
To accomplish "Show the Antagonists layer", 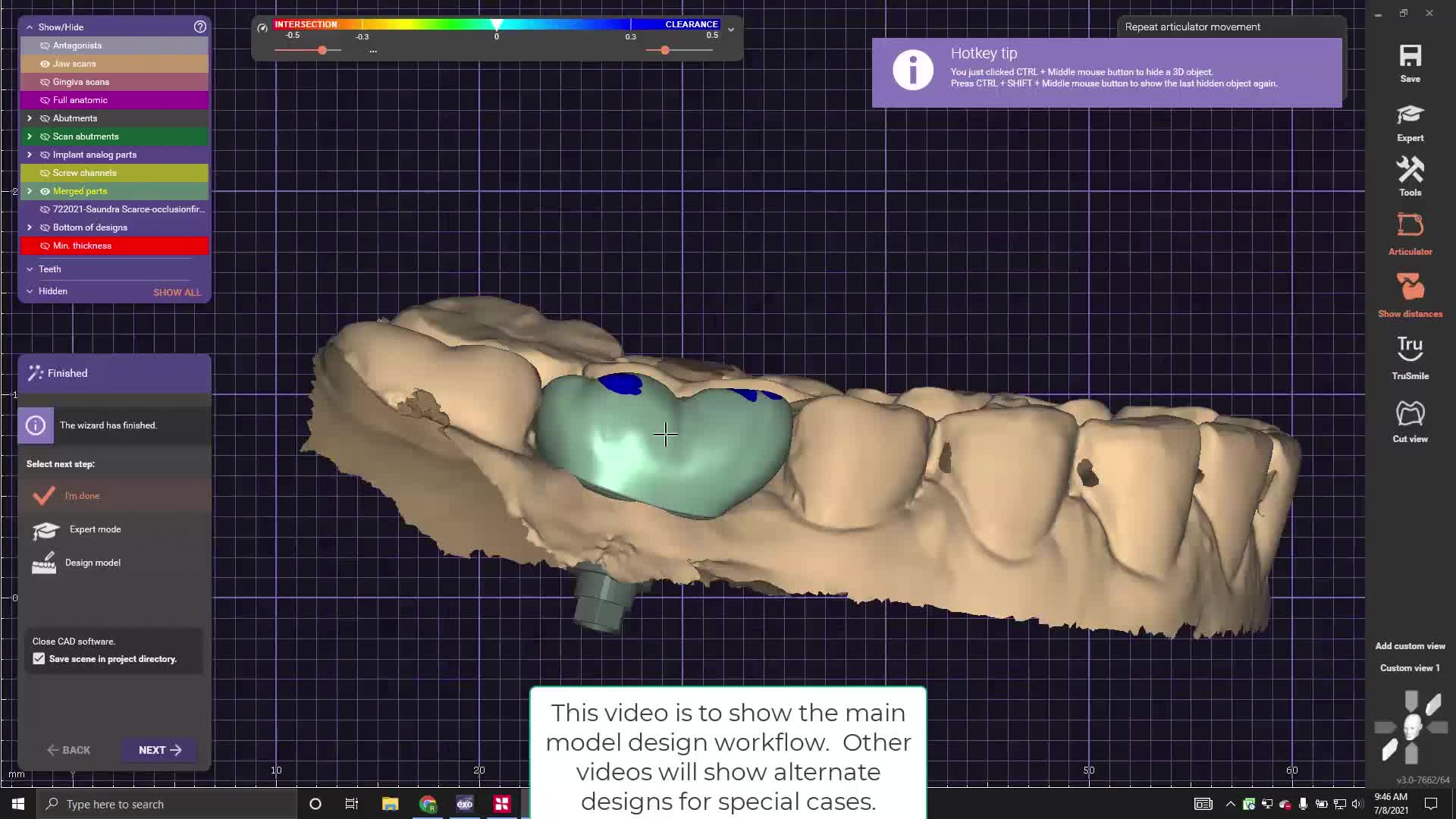I will [45, 45].
